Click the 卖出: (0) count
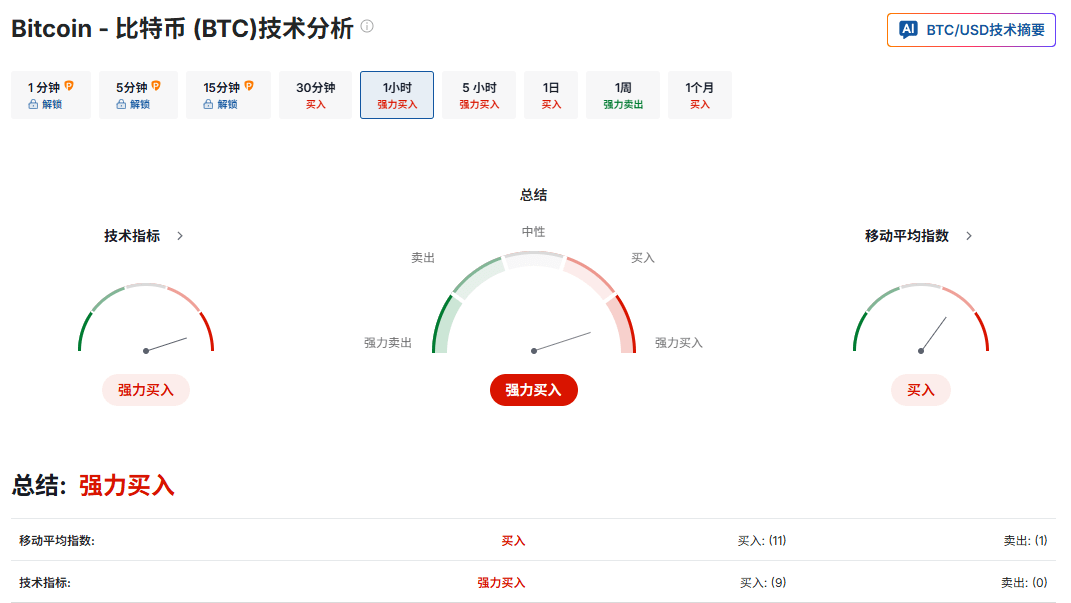1071x603 pixels. point(1024,583)
